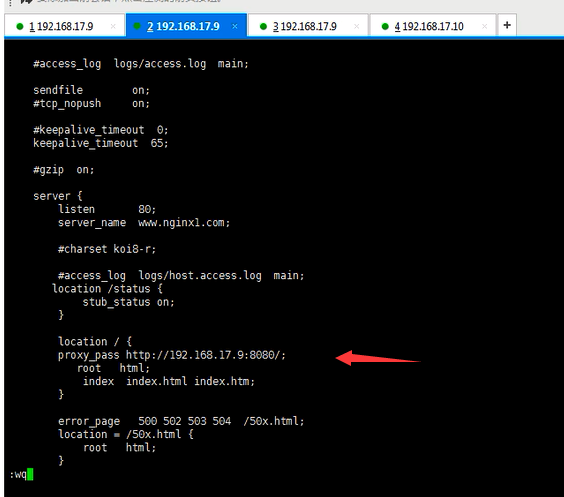Click the location = /50x.html line

[x=126, y=434]
